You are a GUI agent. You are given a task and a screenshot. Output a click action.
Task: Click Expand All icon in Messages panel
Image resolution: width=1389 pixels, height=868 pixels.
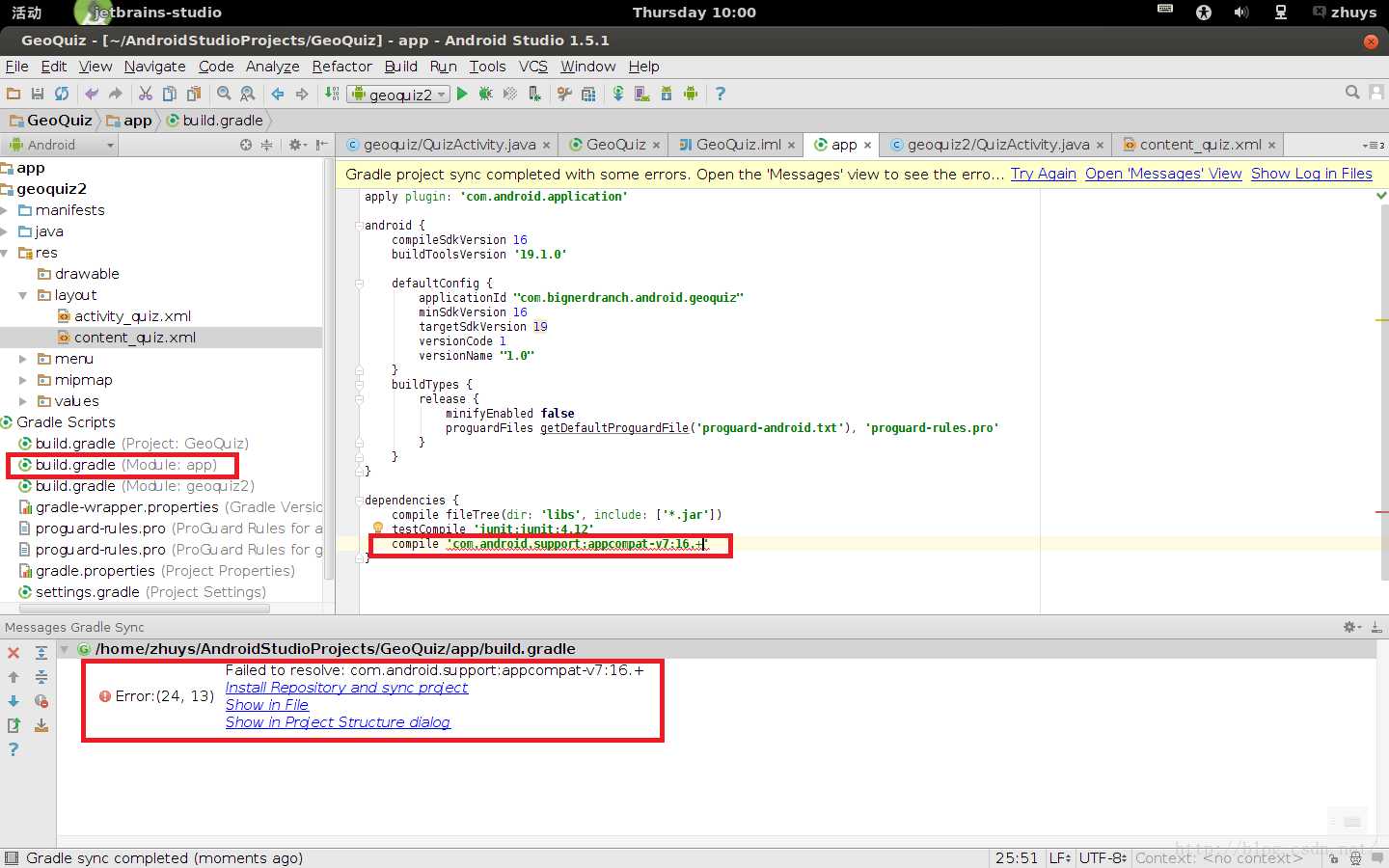coord(41,653)
